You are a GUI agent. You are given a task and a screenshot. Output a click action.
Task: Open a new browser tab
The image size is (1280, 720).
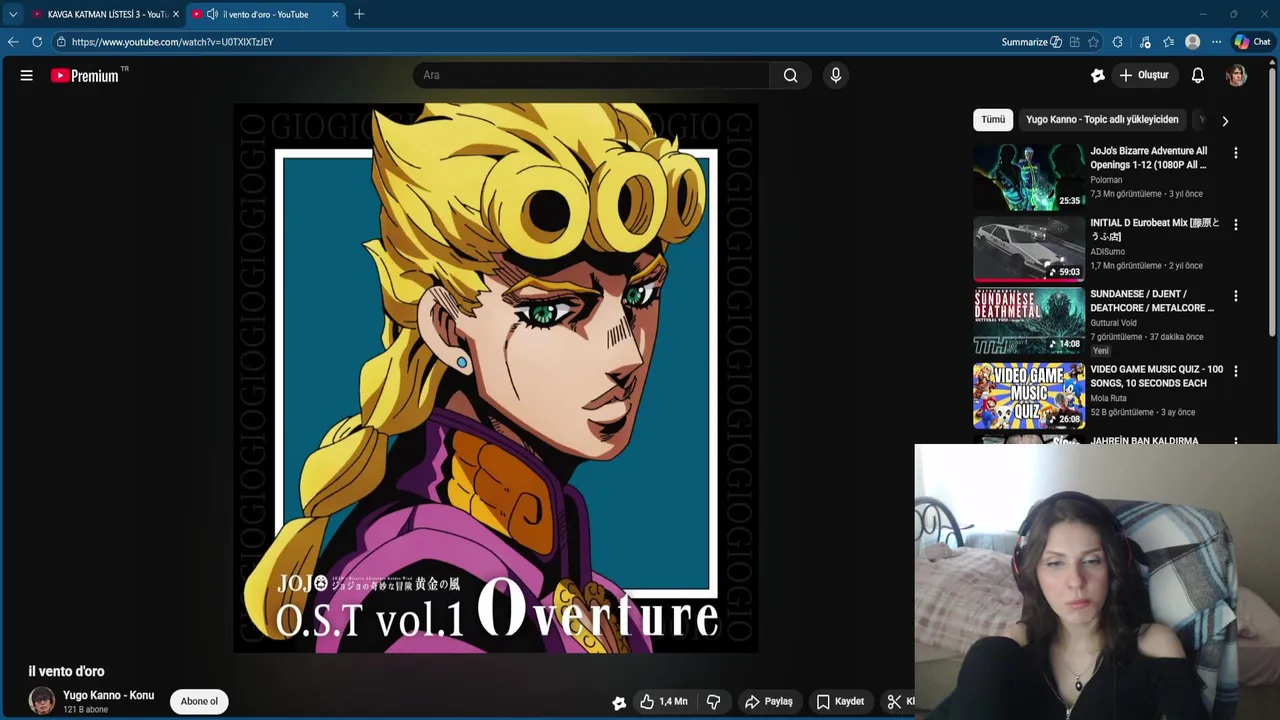pyautogui.click(x=359, y=14)
